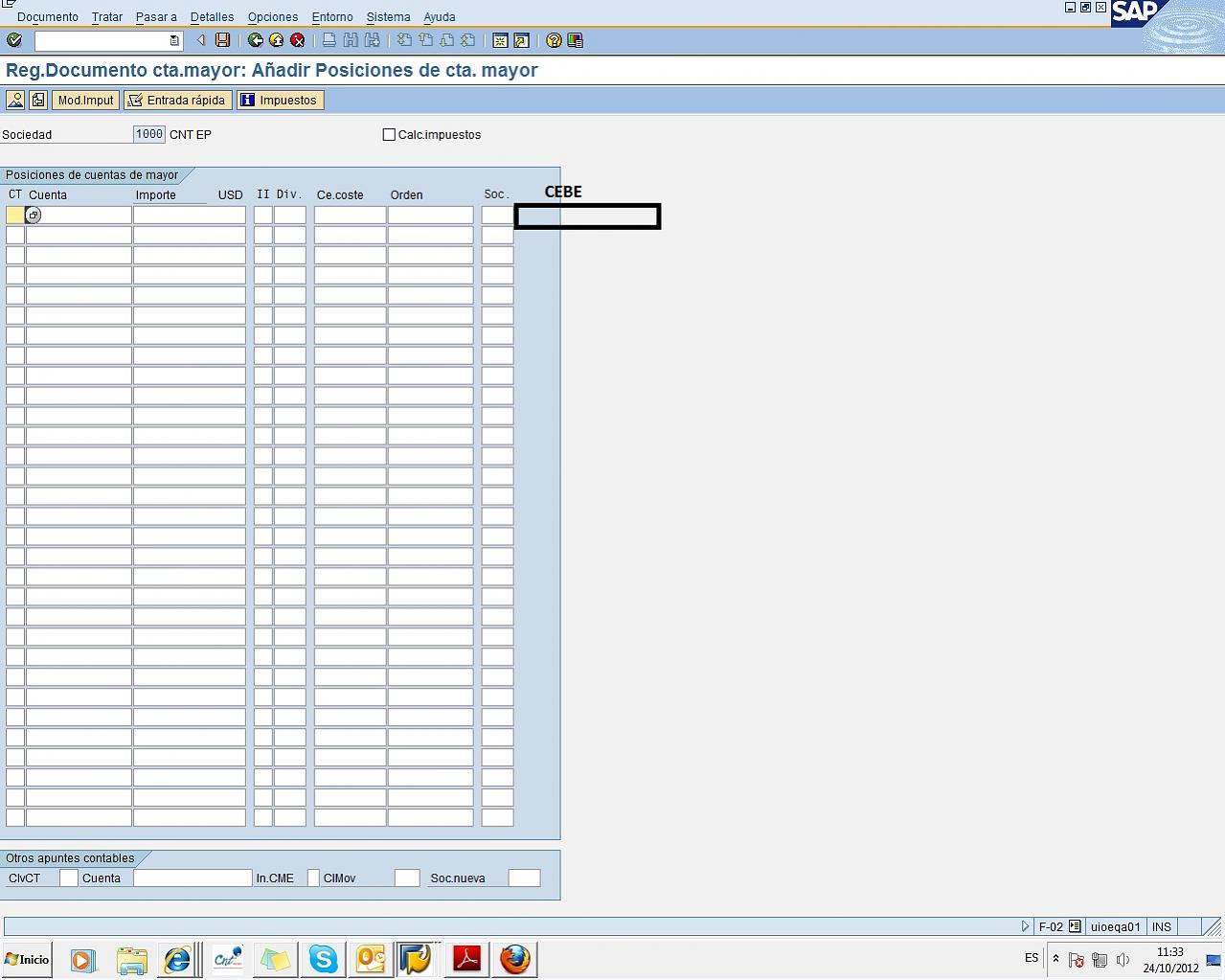1225x980 pixels.
Task: Click the Soc.nueva input field
Action: pos(524,878)
